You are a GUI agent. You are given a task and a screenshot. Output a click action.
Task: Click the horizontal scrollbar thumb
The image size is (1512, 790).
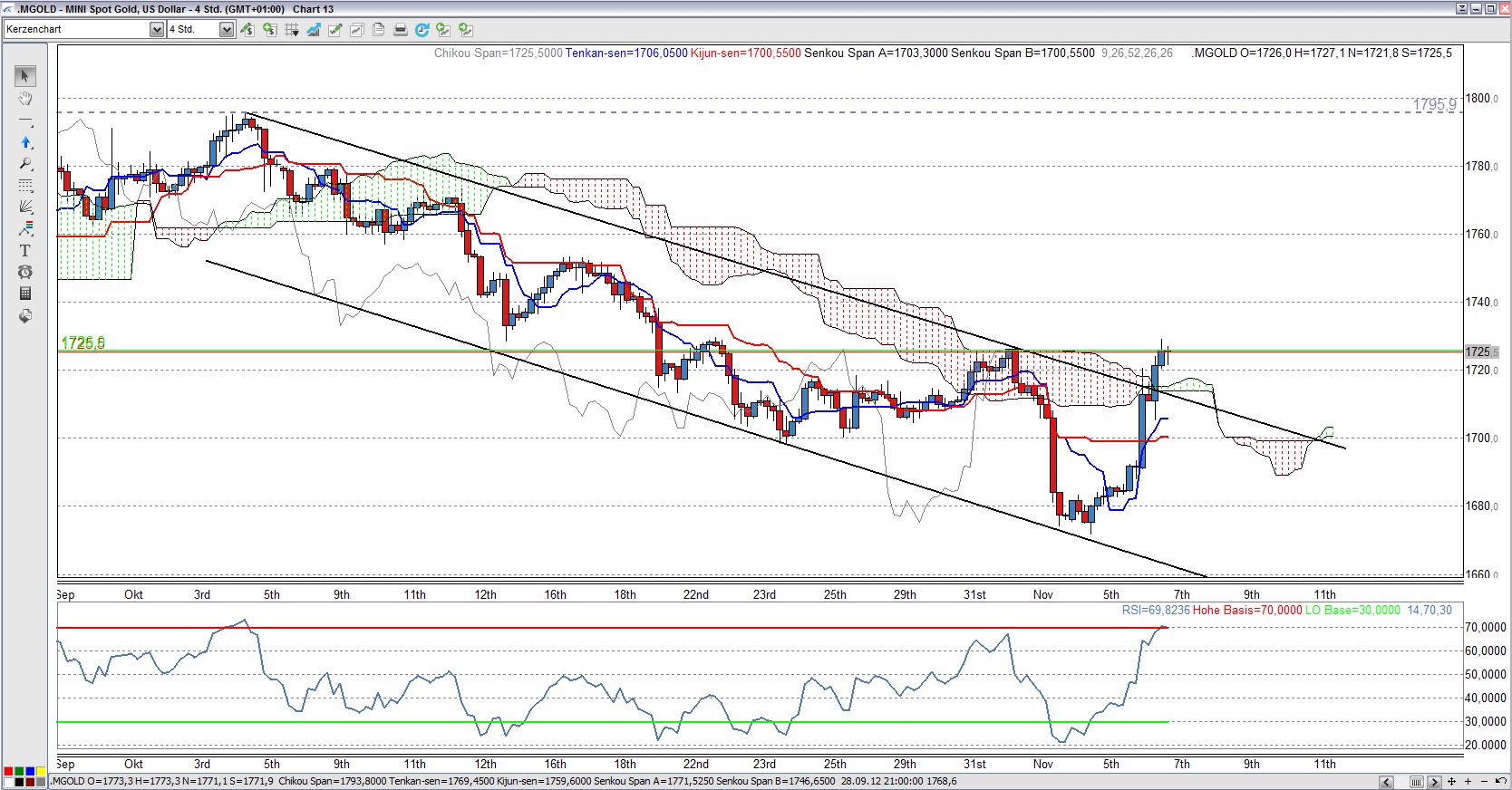click(1416, 781)
